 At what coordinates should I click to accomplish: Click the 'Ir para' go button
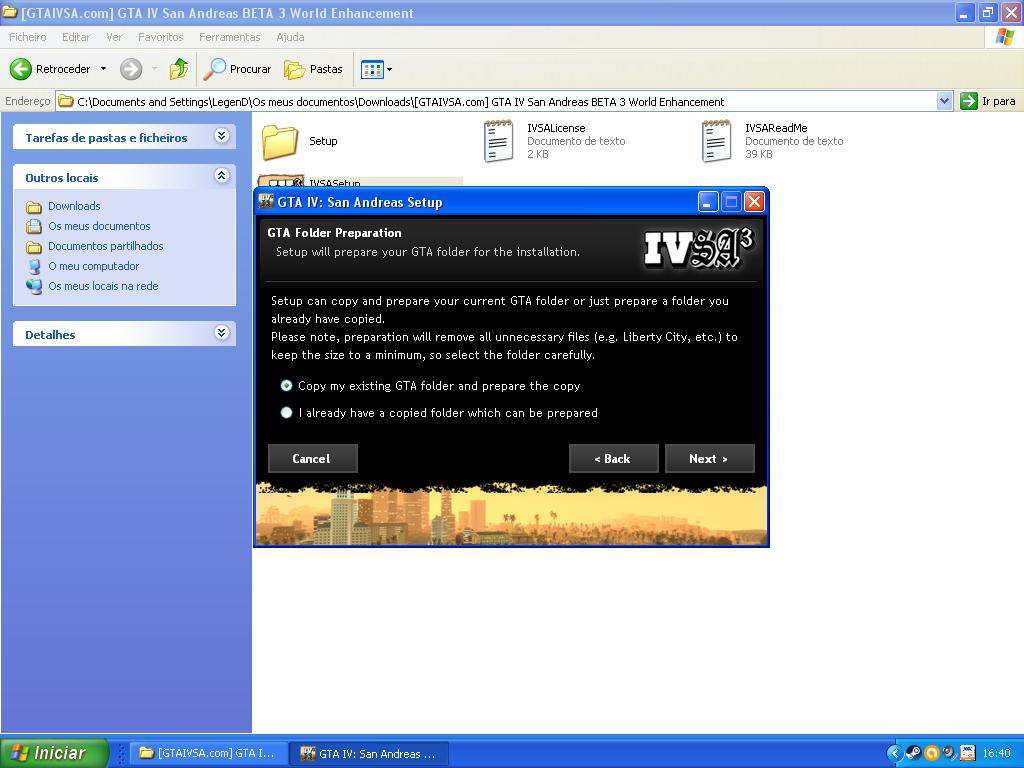click(x=988, y=101)
